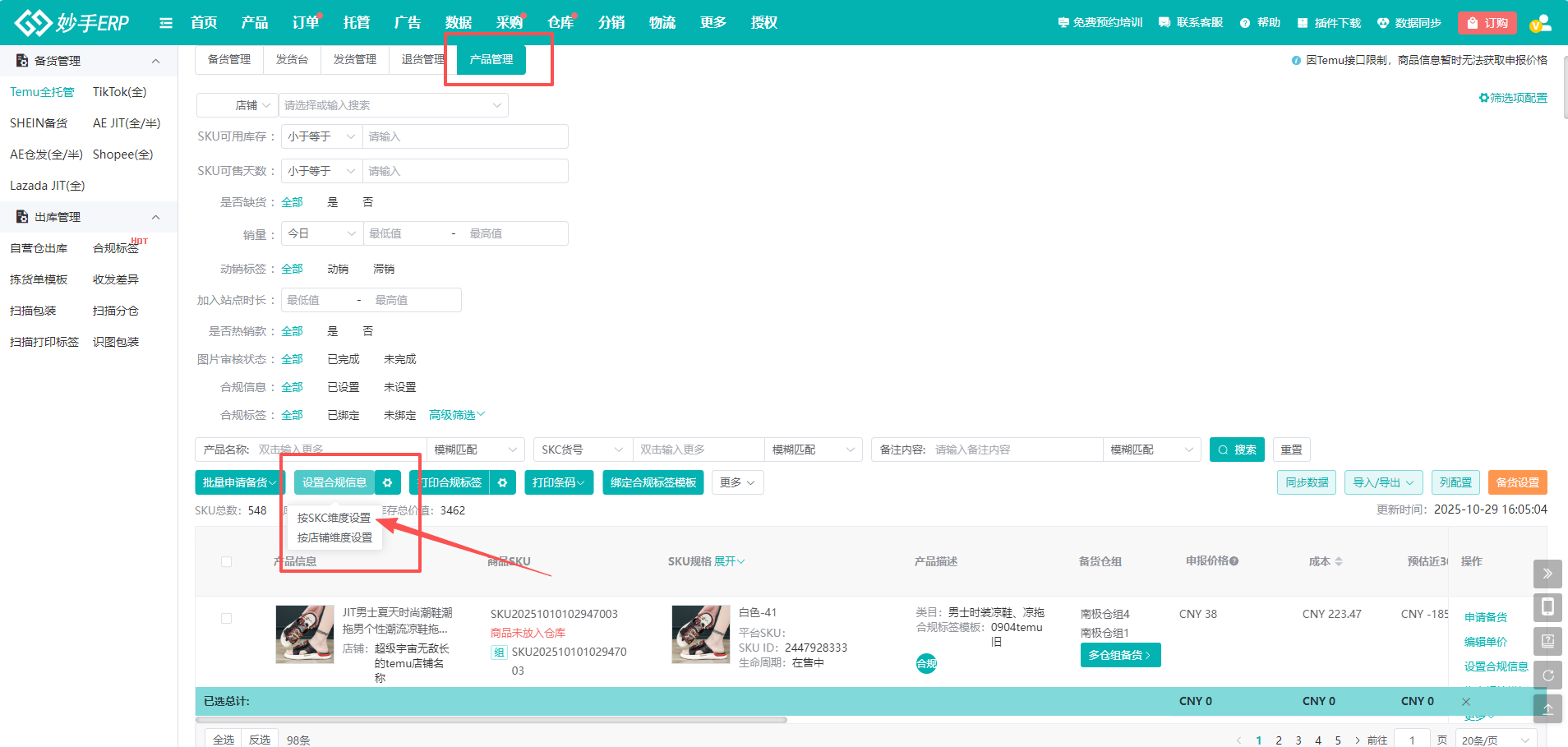Click the sandal product thumbnail image
The height and width of the screenshot is (747, 1568).
[x=304, y=634]
